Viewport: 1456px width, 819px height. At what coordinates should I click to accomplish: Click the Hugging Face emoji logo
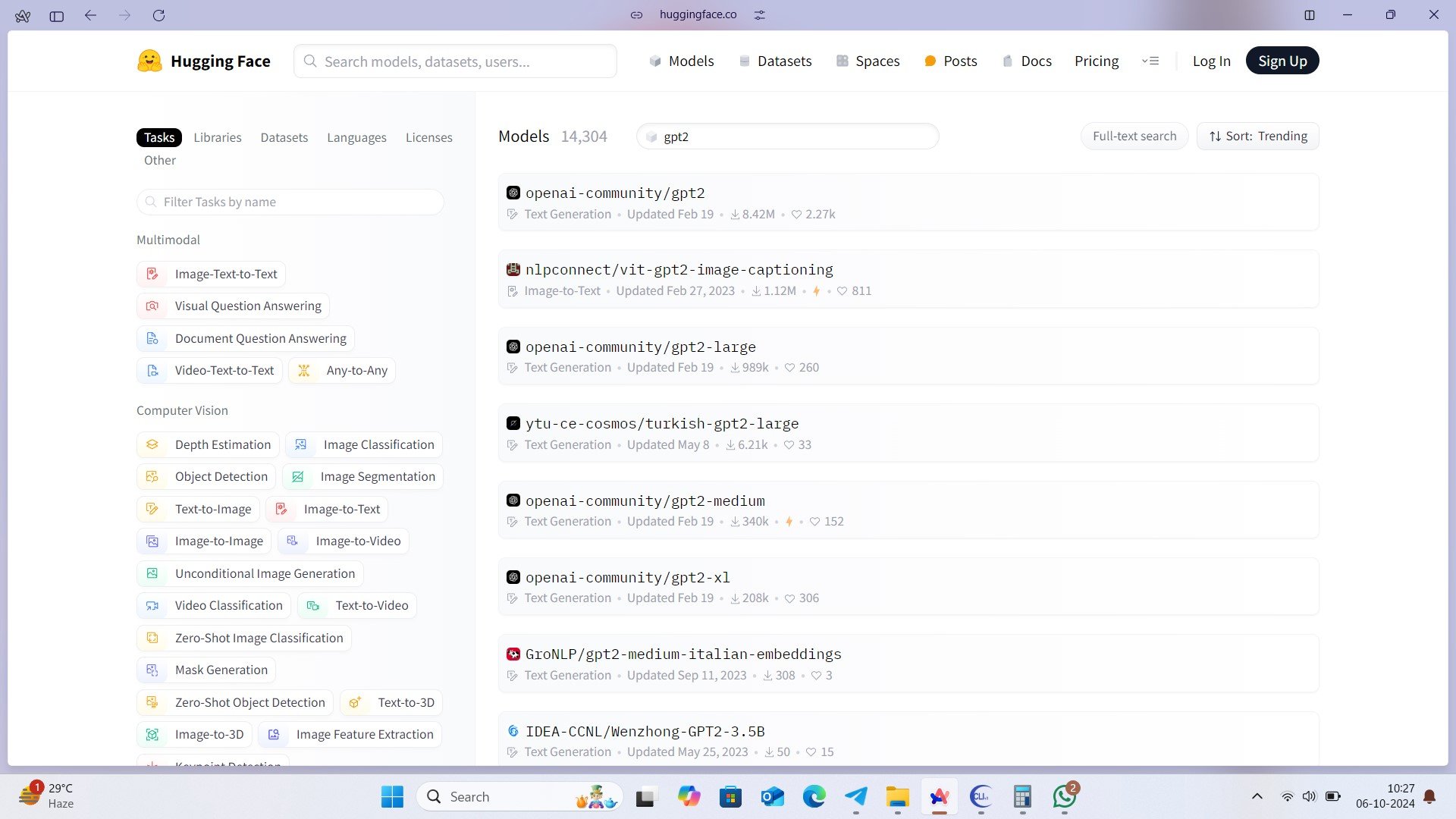[149, 61]
